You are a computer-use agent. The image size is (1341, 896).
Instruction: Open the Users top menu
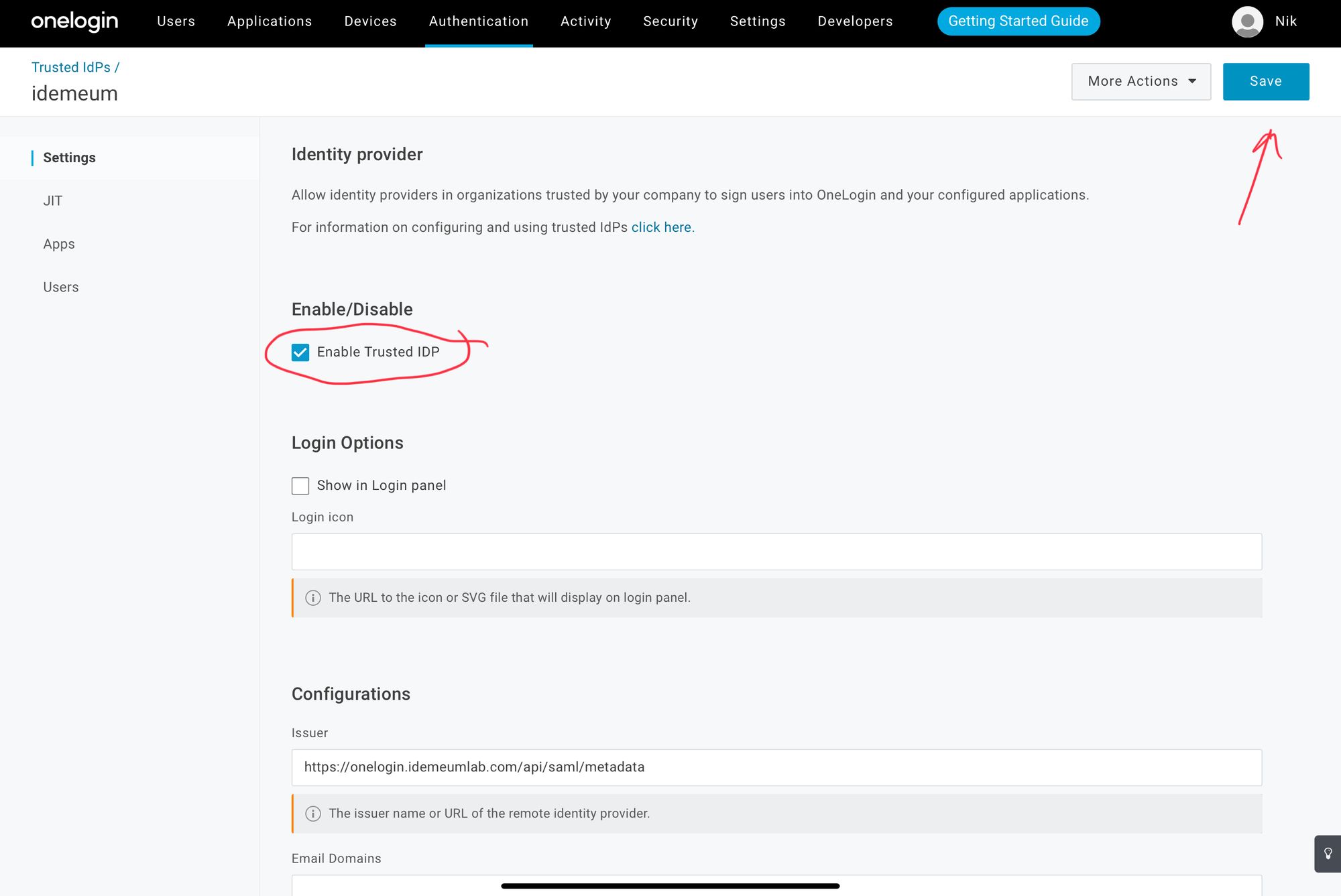click(x=176, y=21)
